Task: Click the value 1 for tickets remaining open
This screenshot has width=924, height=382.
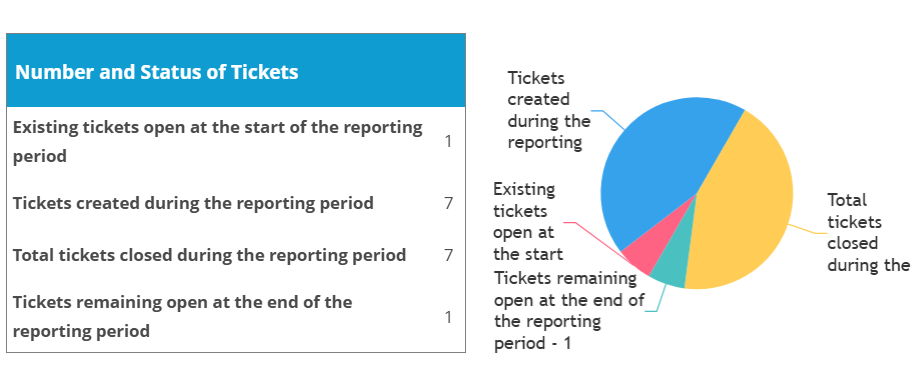Action: [x=448, y=317]
